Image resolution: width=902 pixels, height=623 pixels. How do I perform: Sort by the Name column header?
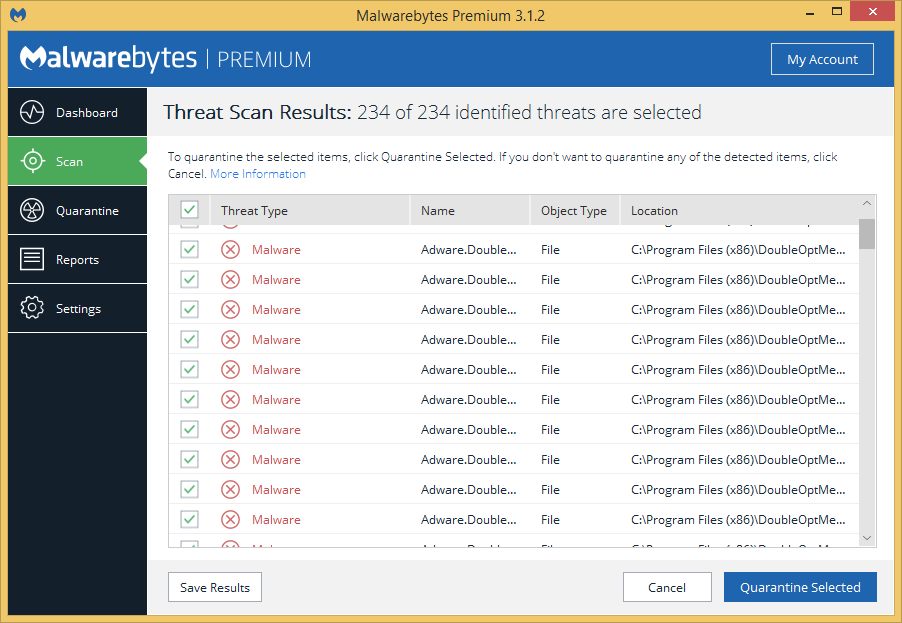tap(470, 211)
